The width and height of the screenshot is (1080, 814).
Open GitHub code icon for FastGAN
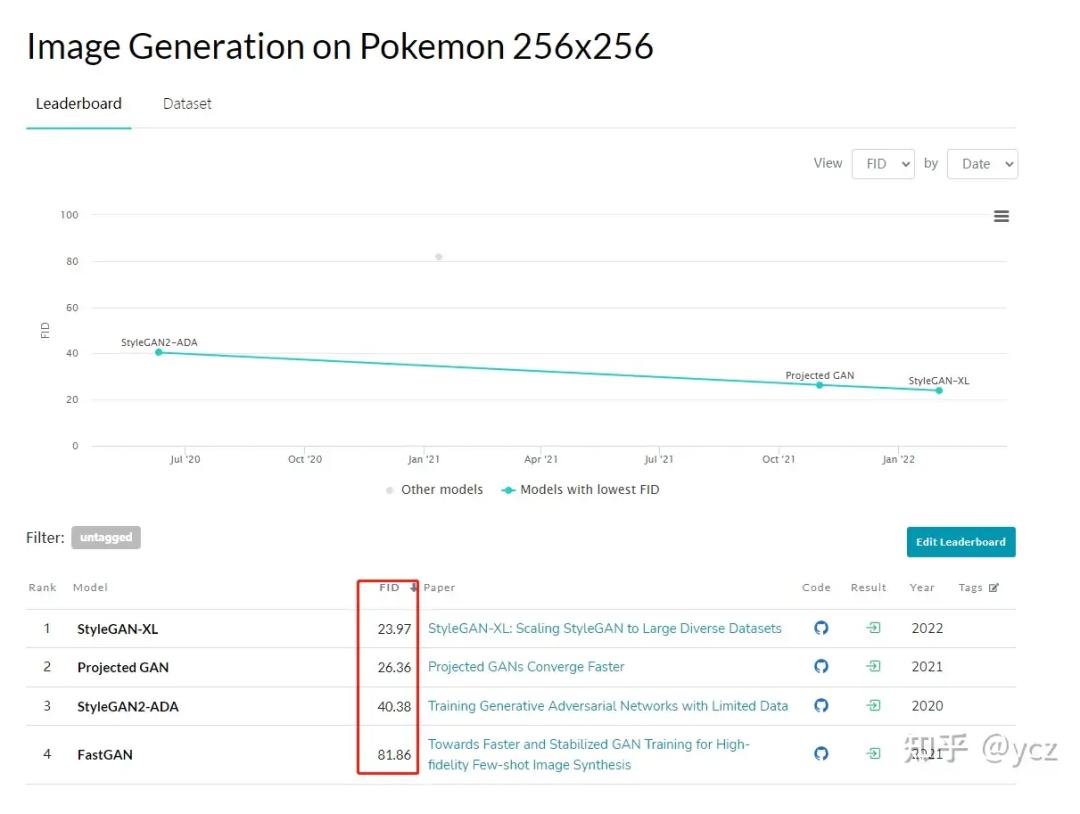820,754
